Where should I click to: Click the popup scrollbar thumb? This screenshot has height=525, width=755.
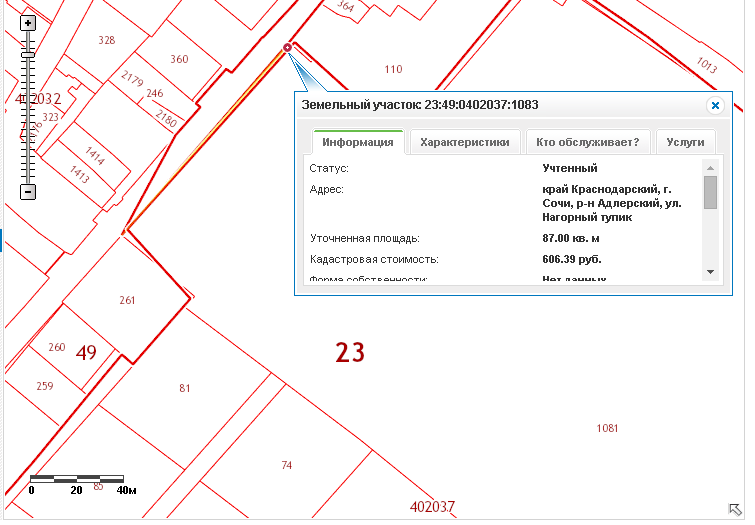click(710, 192)
